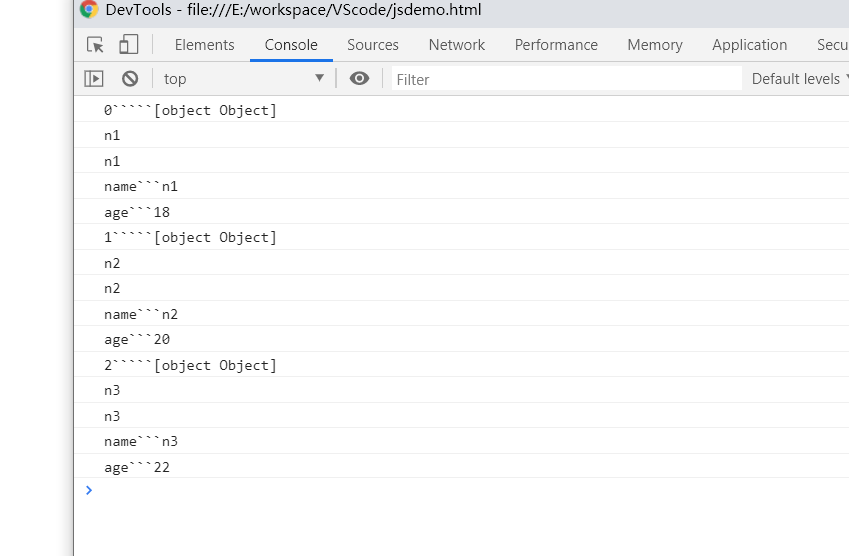
Task: Switch to the Elements tab
Action: tap(205, 45)
